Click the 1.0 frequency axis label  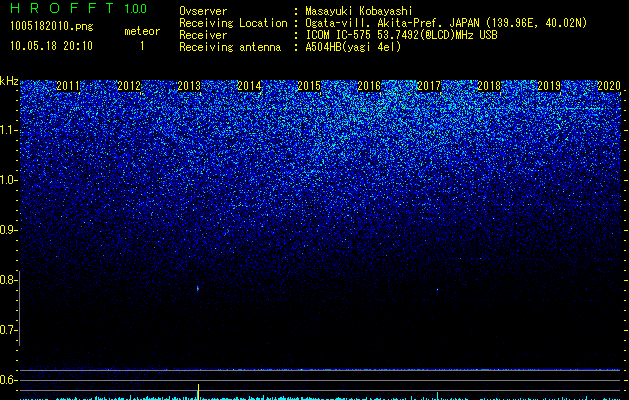point(8,180)
